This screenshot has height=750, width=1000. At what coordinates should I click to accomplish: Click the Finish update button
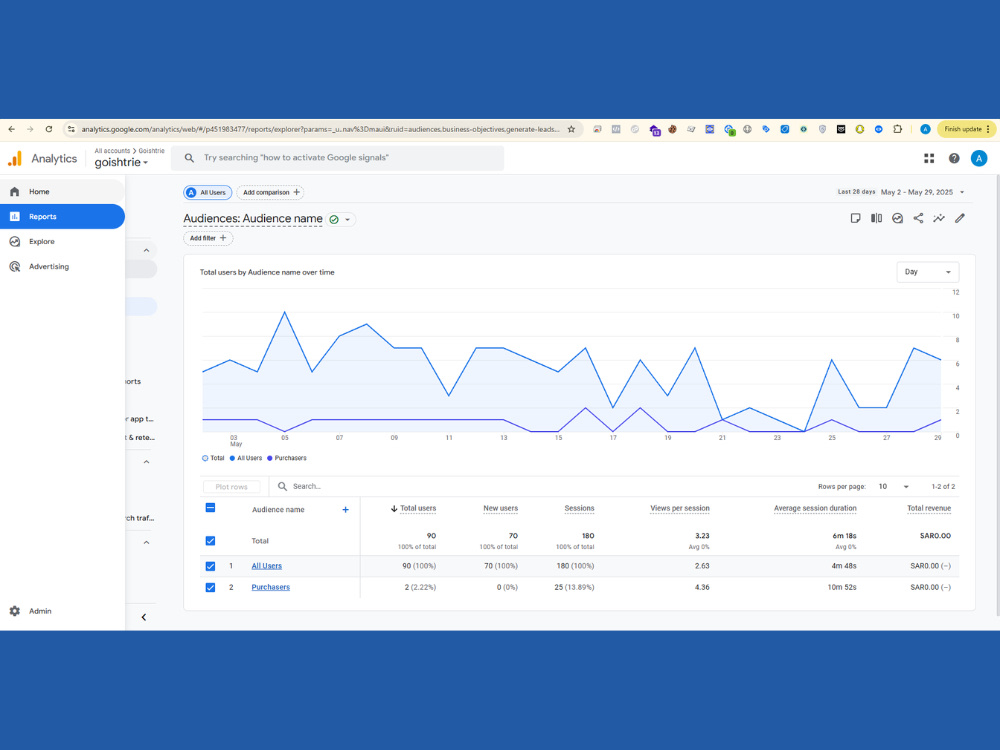click(966, 129)
